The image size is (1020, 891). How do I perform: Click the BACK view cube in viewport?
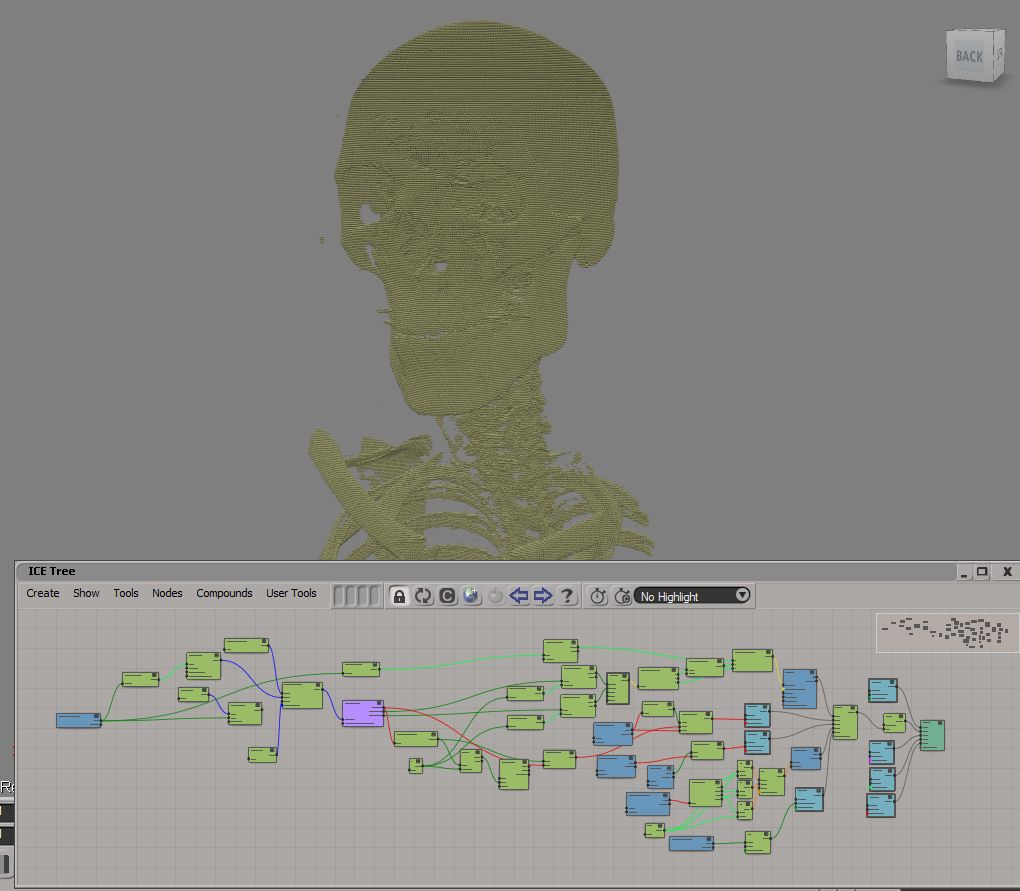pyautogui.click(x=971, y=56)
